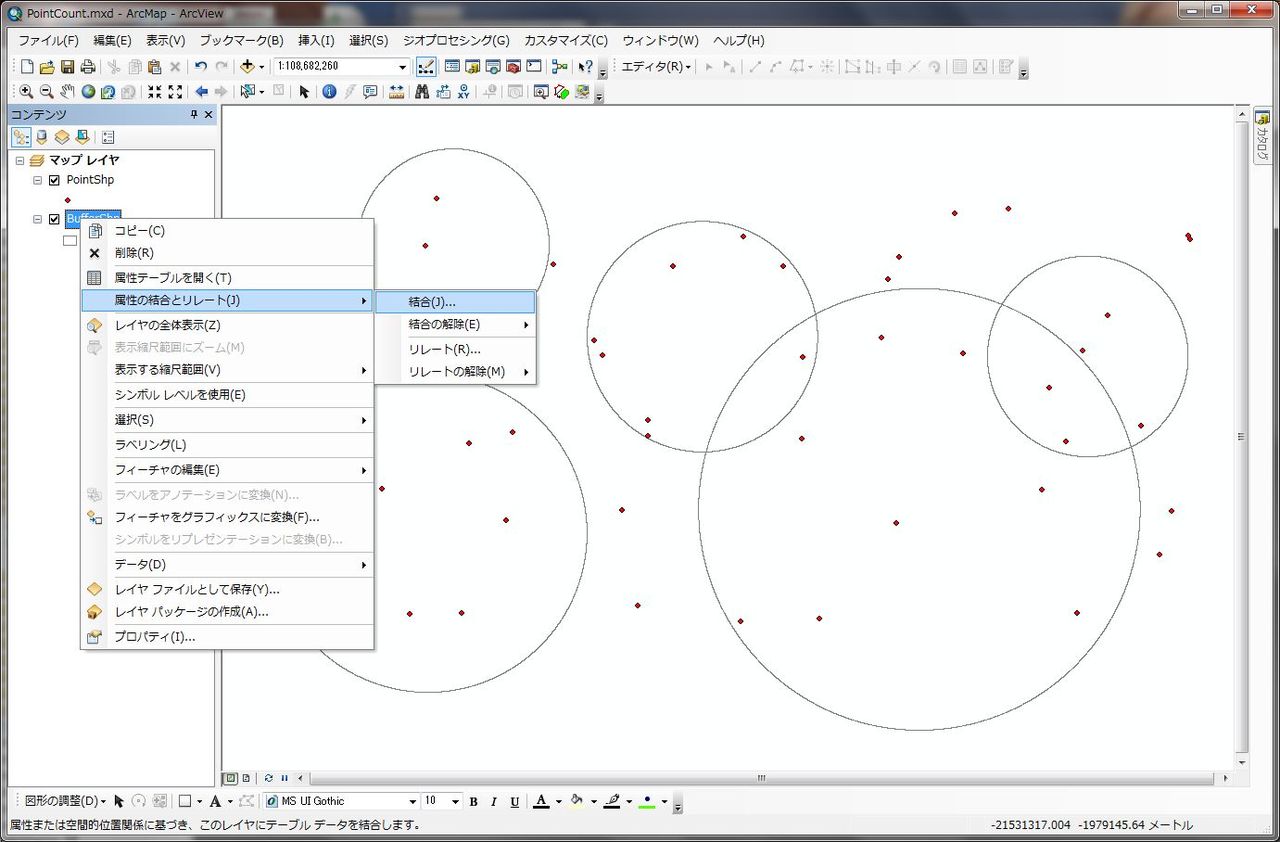This screenshot has width=1280, height=842.
Task: Click the fill color bucket swatch
Action: [x=576, y=801]
